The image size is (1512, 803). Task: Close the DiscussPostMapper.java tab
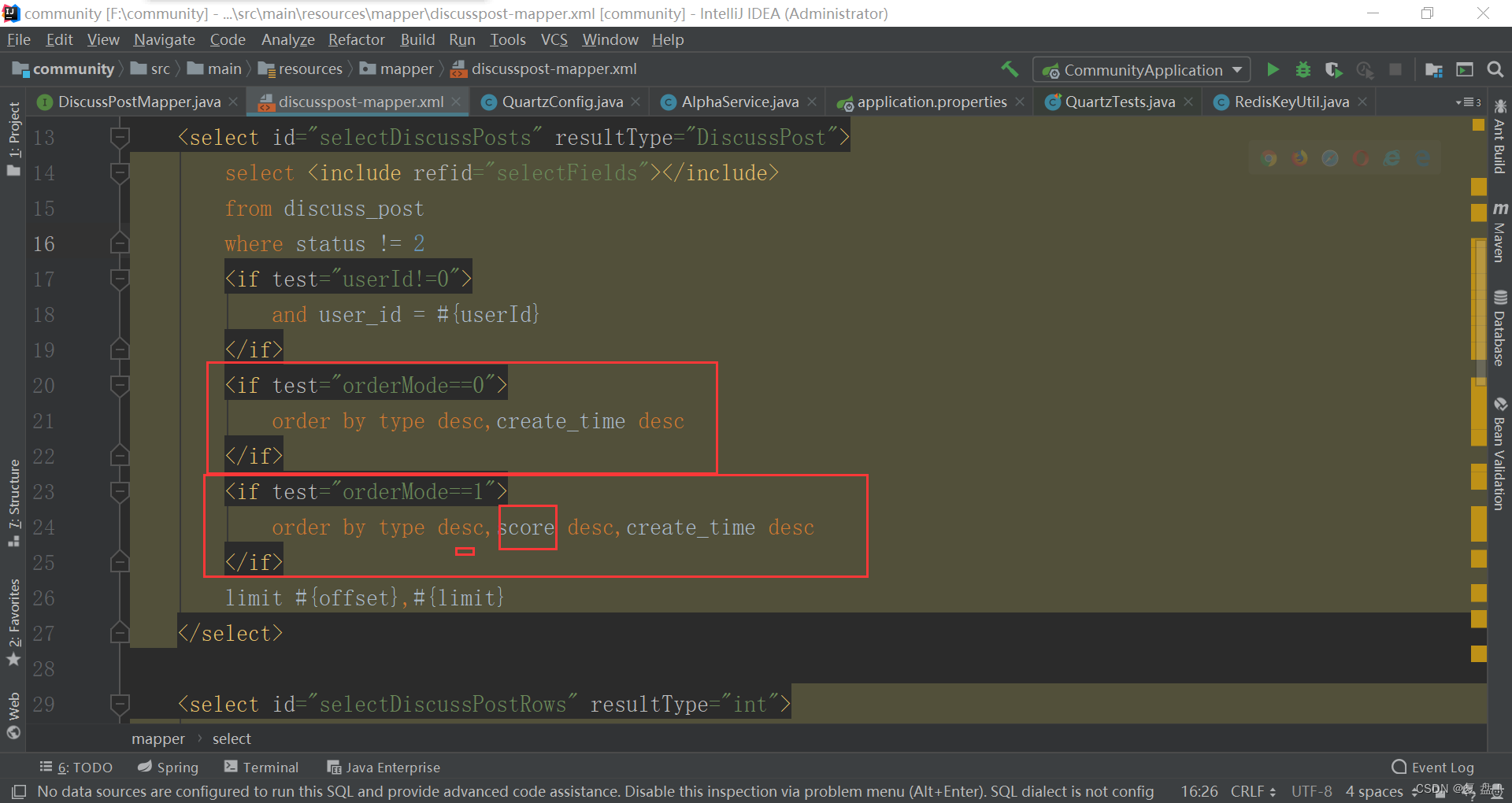[x=233, y=102]
